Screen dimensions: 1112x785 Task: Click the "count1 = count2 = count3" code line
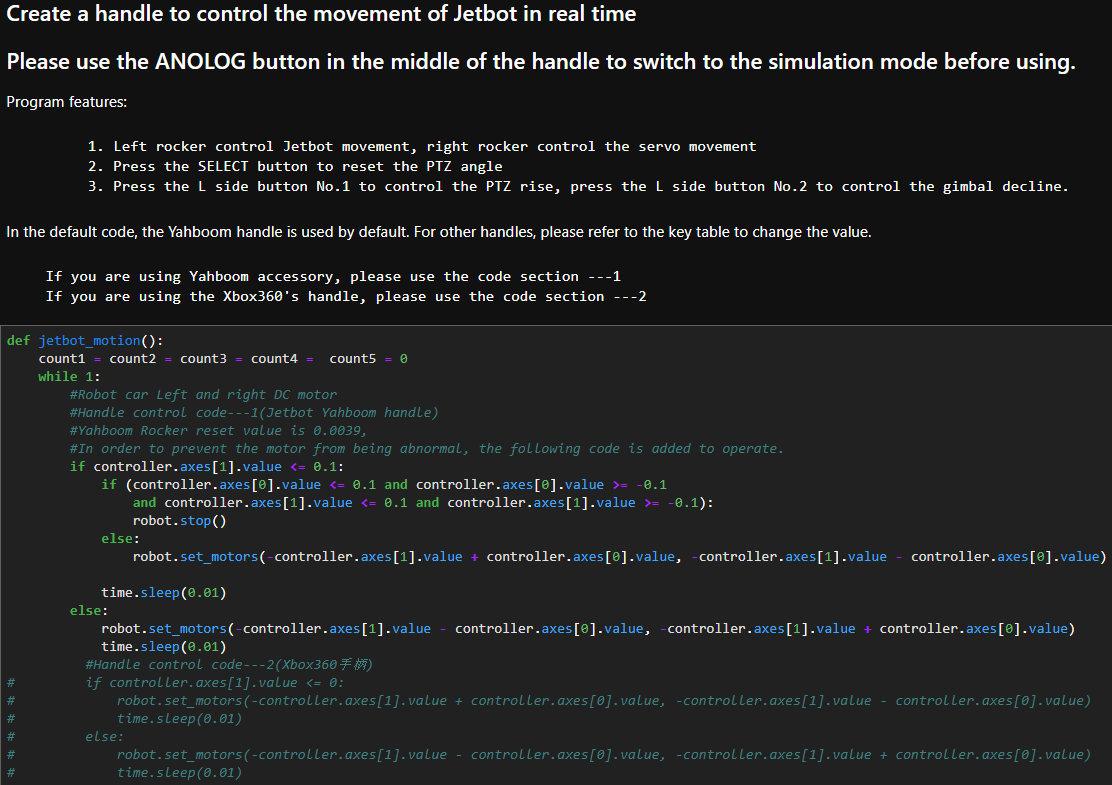tap(223, 359)
